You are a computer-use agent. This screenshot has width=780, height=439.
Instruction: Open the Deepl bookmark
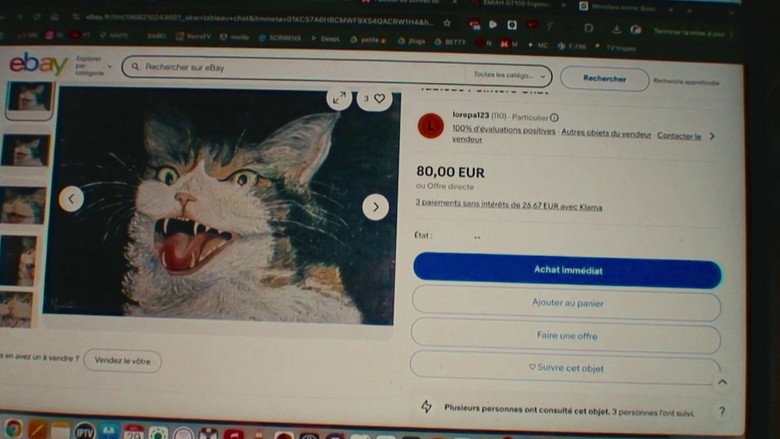pyautogui.click(x=326, y=39)
